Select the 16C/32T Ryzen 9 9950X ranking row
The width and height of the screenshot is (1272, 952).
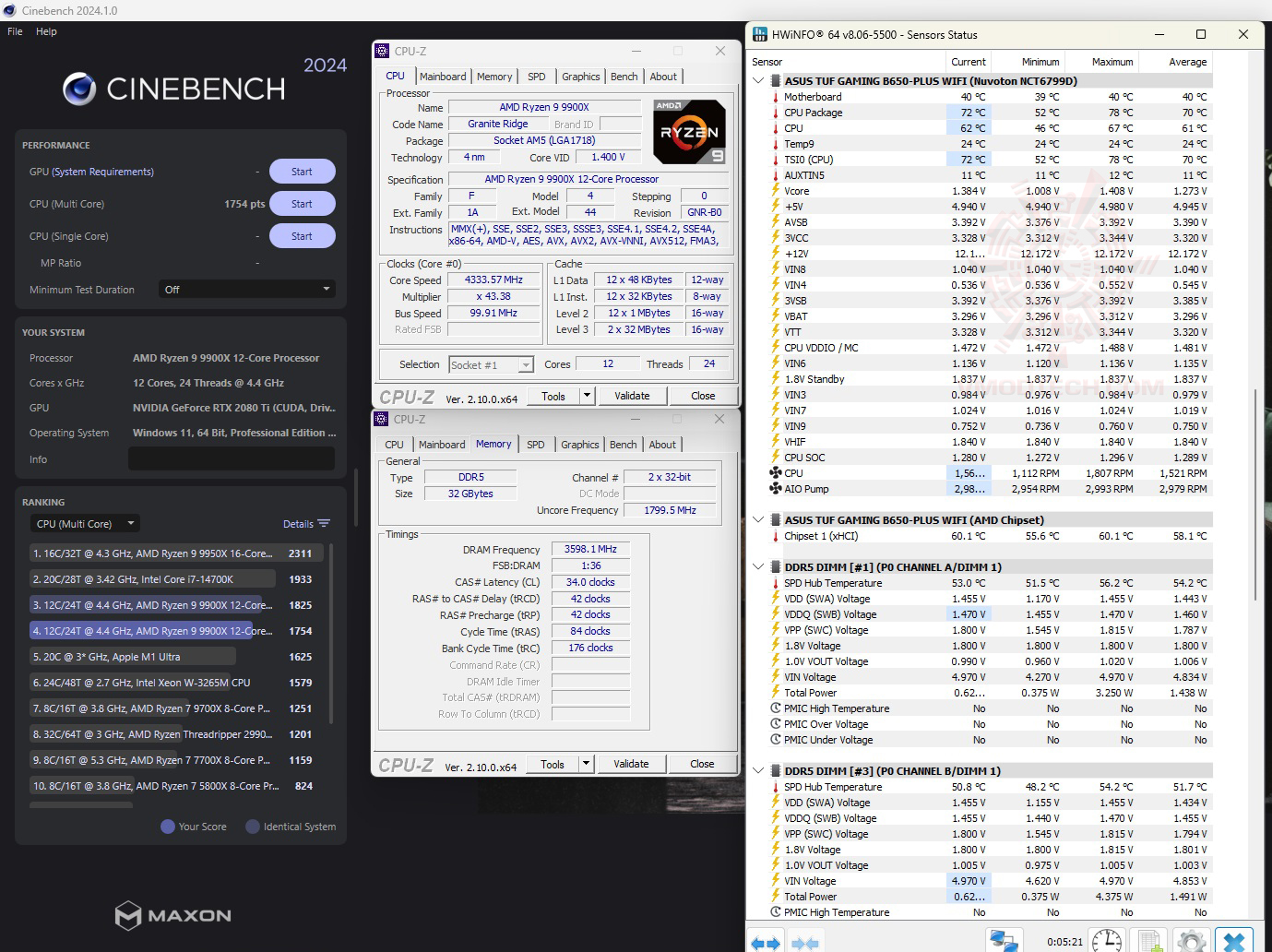click(x=175, y=553)
